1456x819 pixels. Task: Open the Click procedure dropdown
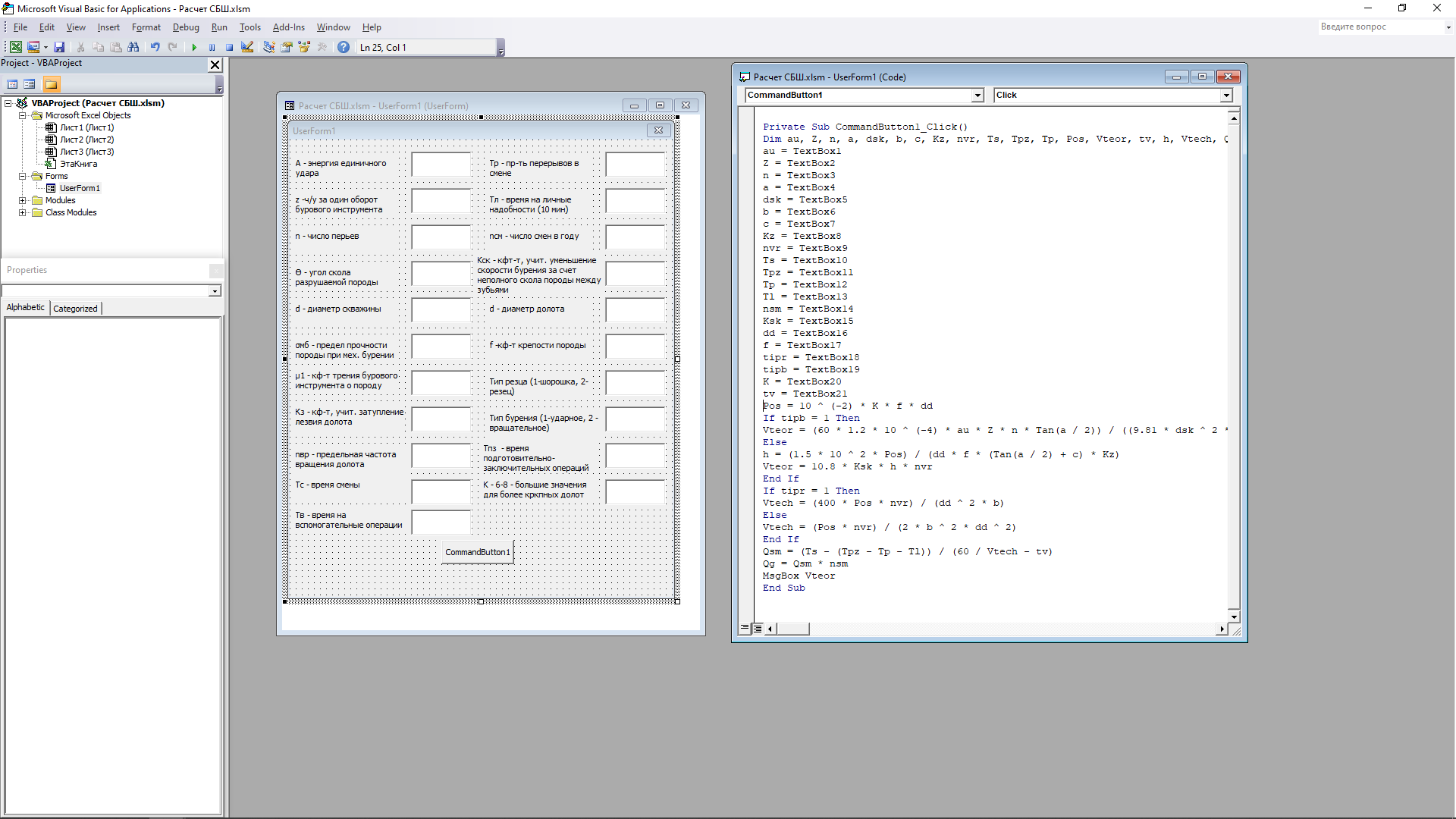[1226, 96]
